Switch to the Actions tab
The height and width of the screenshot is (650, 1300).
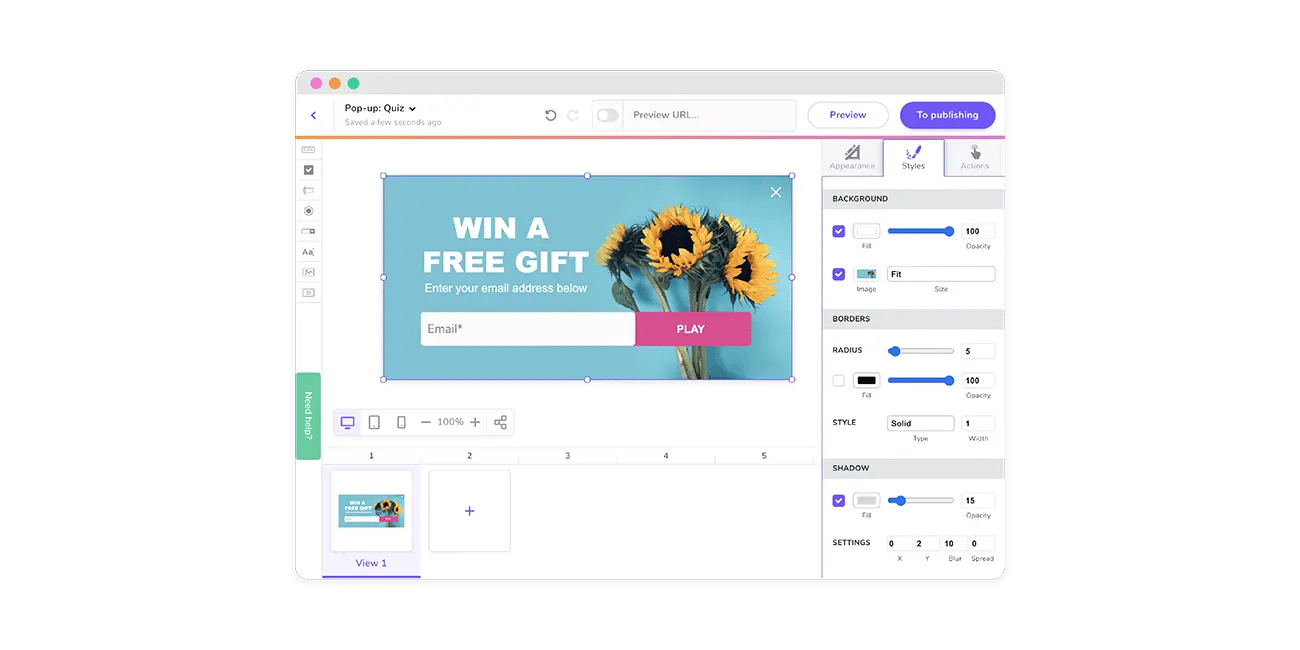point(974,157)
